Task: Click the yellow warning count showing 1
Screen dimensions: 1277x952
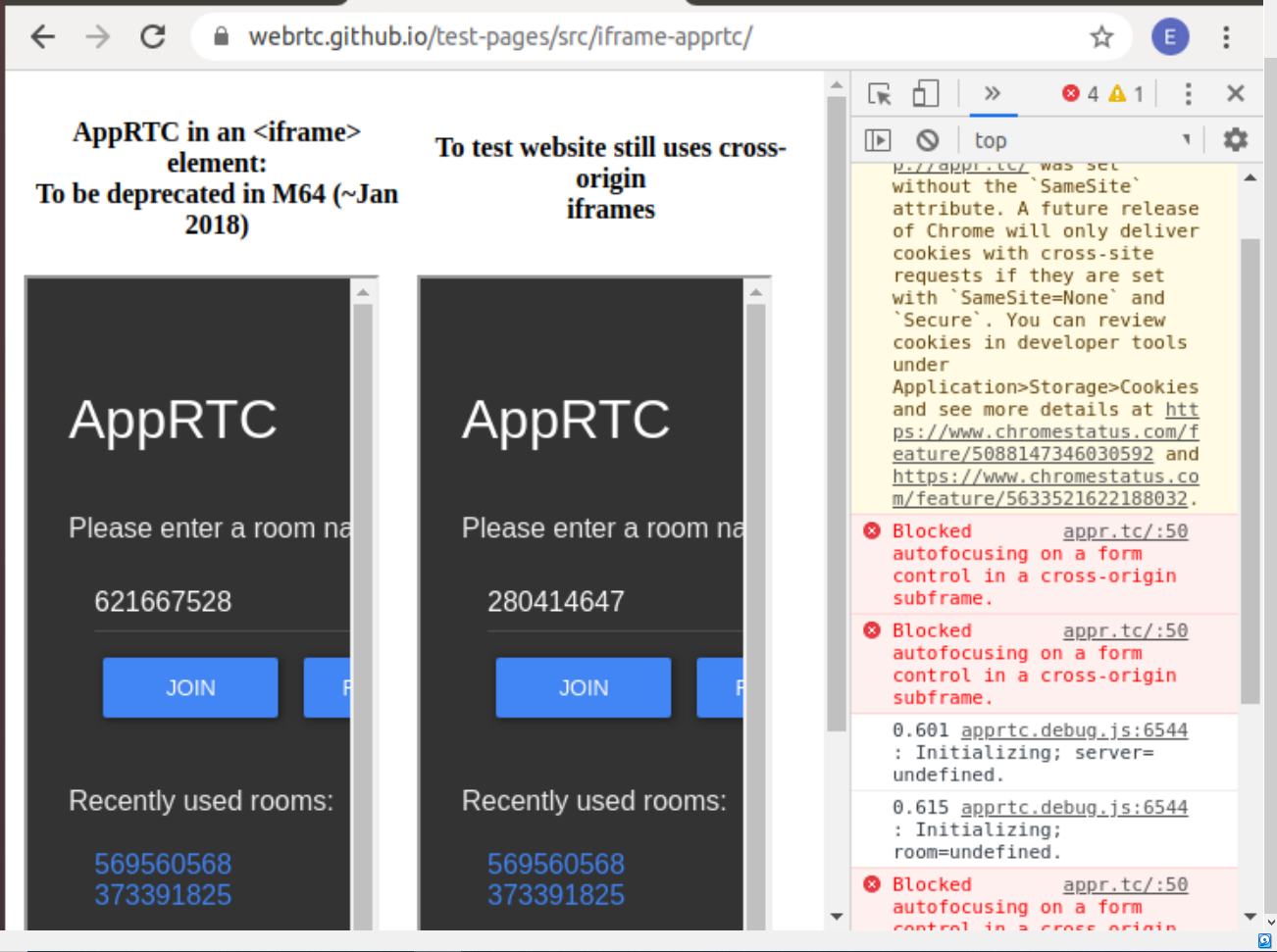Action: pos(1126,93)
